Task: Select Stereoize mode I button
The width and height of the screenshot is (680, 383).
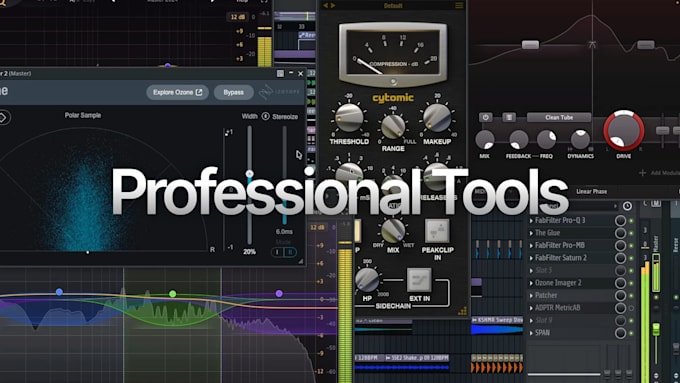Action: pos(278,252)
